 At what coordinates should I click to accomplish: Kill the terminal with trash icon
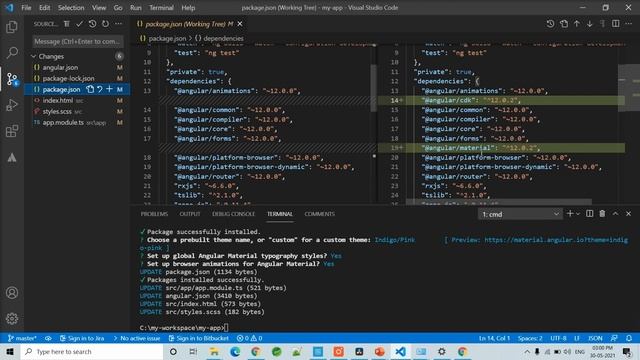[x=602, y=213]
